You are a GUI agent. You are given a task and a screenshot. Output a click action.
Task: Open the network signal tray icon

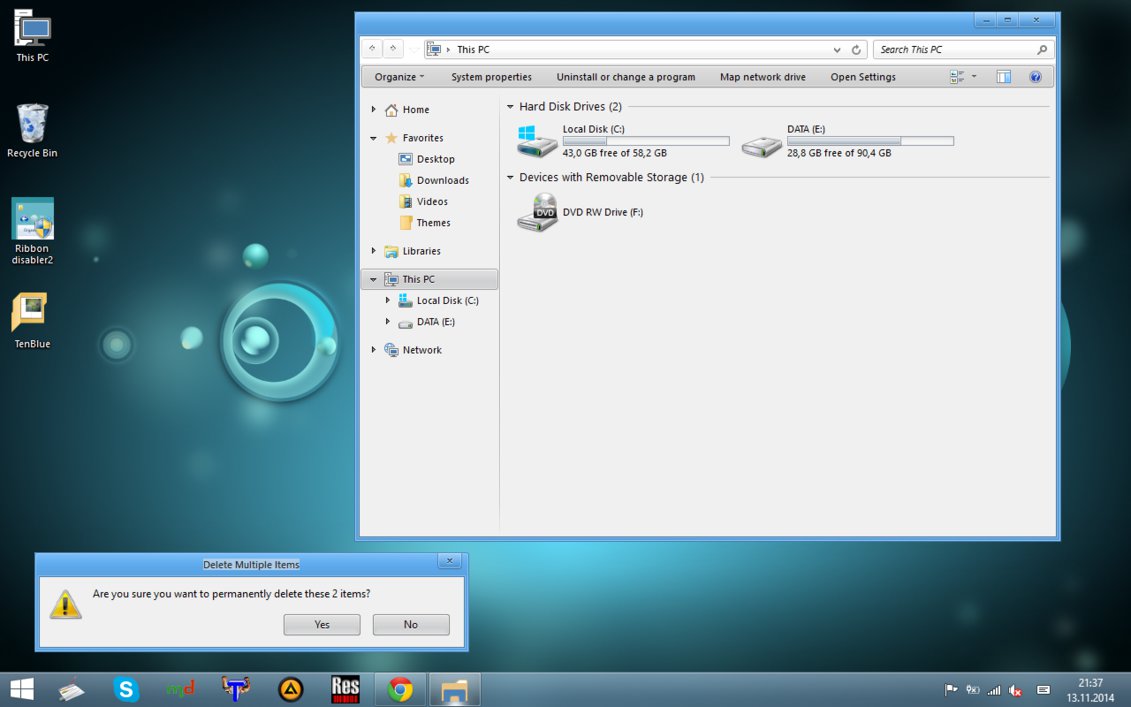coord(994,690)
